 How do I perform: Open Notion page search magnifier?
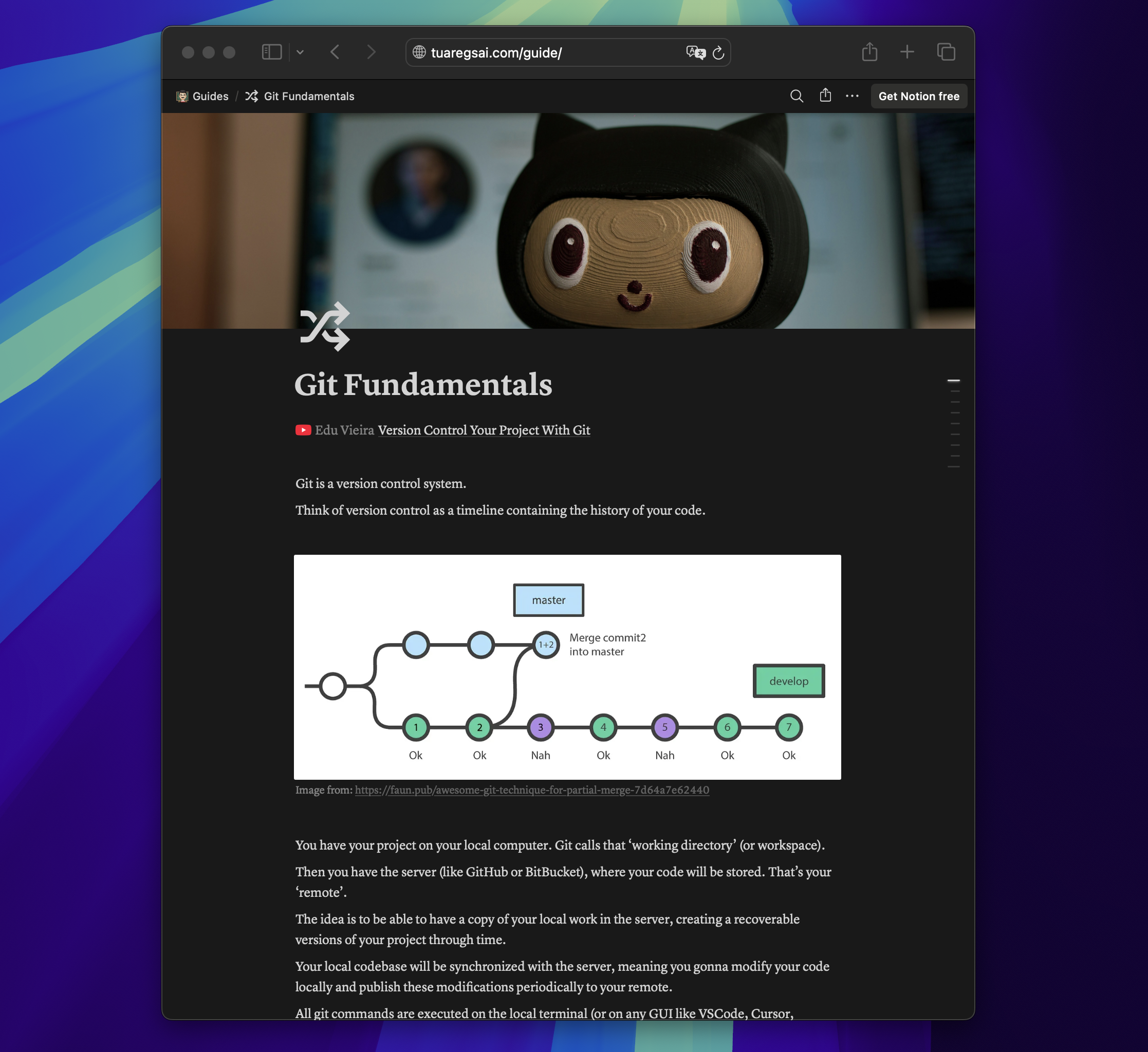point(797,96)
